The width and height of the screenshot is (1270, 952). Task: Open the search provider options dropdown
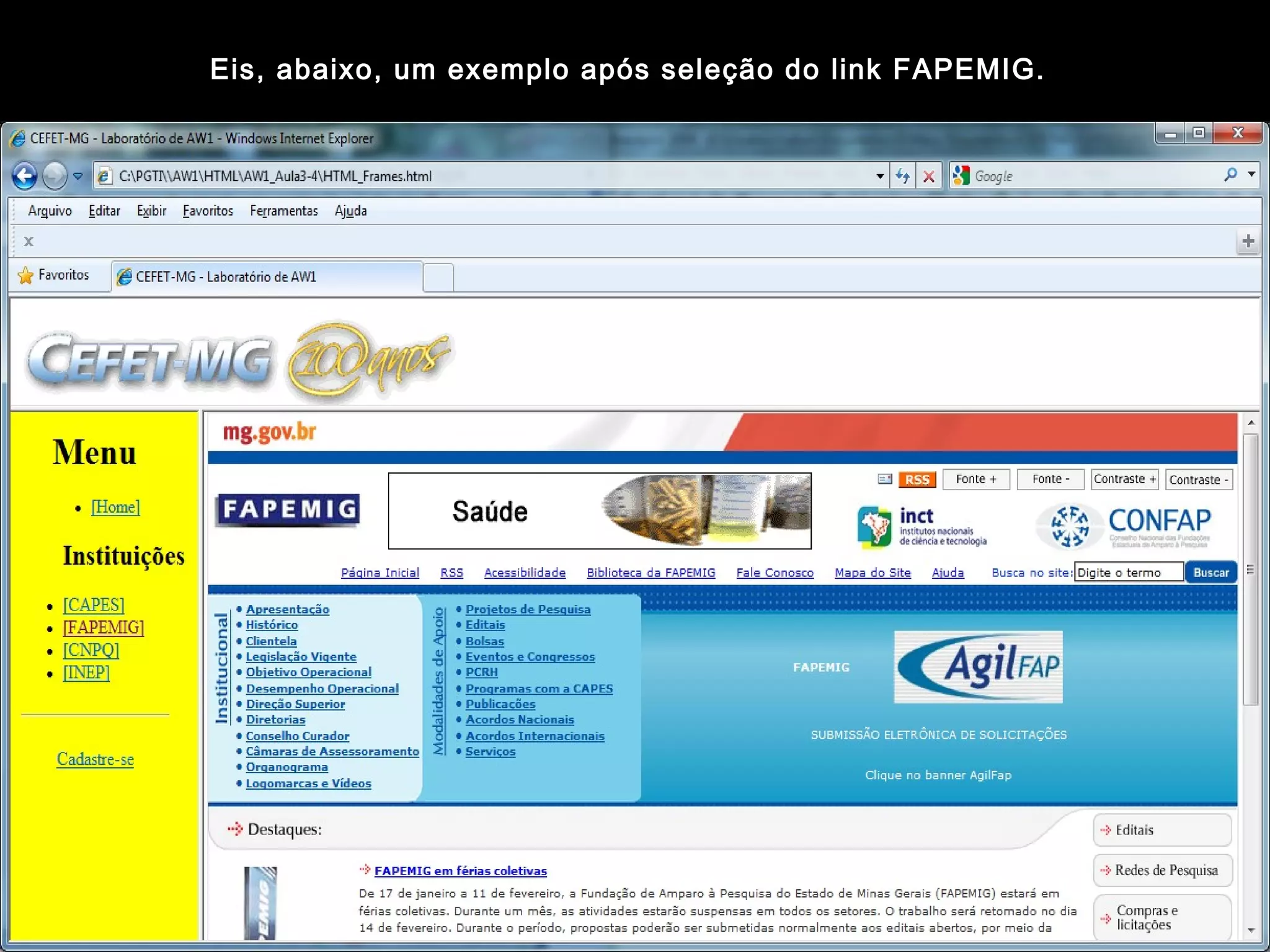click(1251, 175)
